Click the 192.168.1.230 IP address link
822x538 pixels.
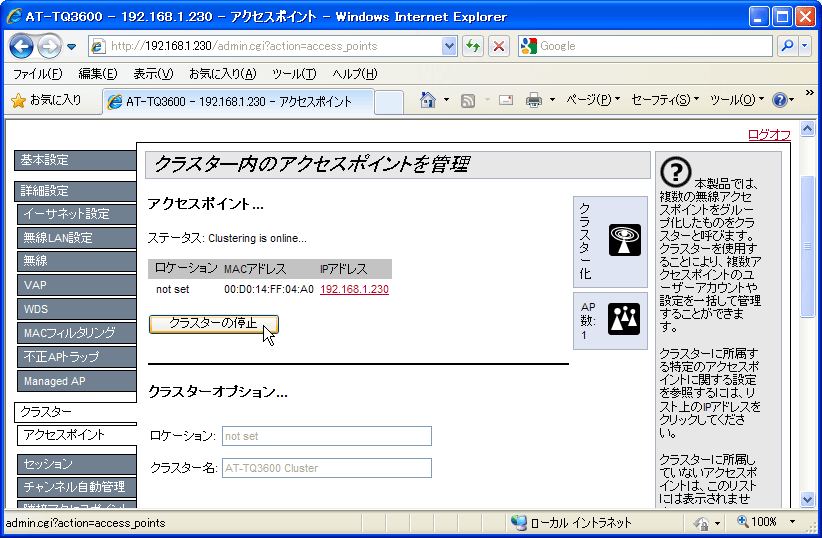point(354,289)
